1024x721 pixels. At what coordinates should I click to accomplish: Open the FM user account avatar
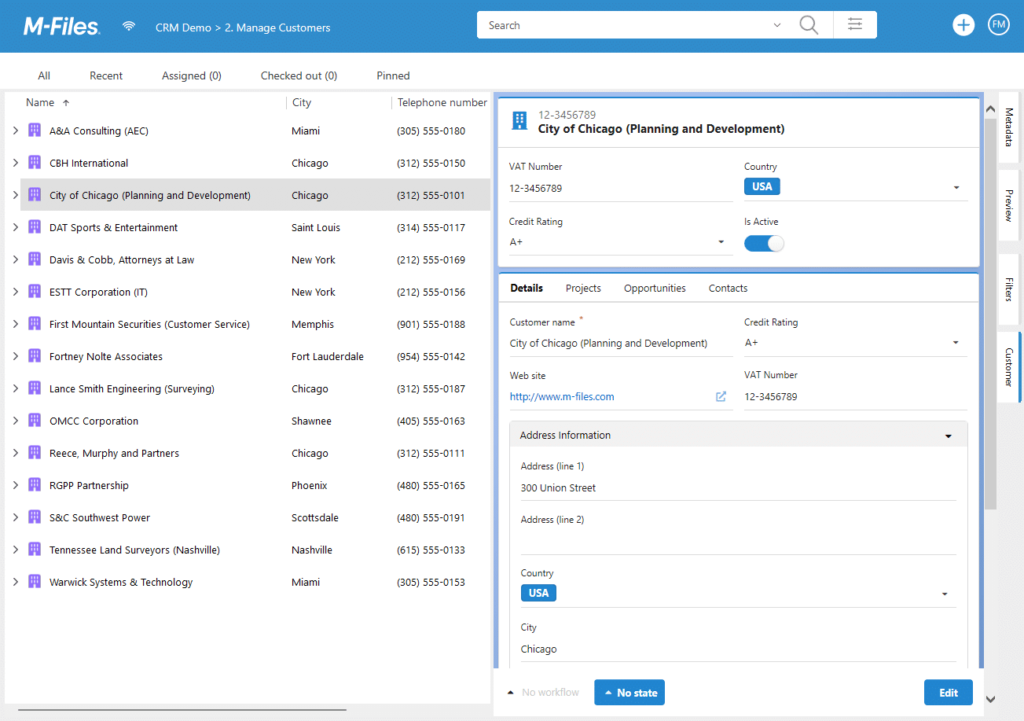999,25
